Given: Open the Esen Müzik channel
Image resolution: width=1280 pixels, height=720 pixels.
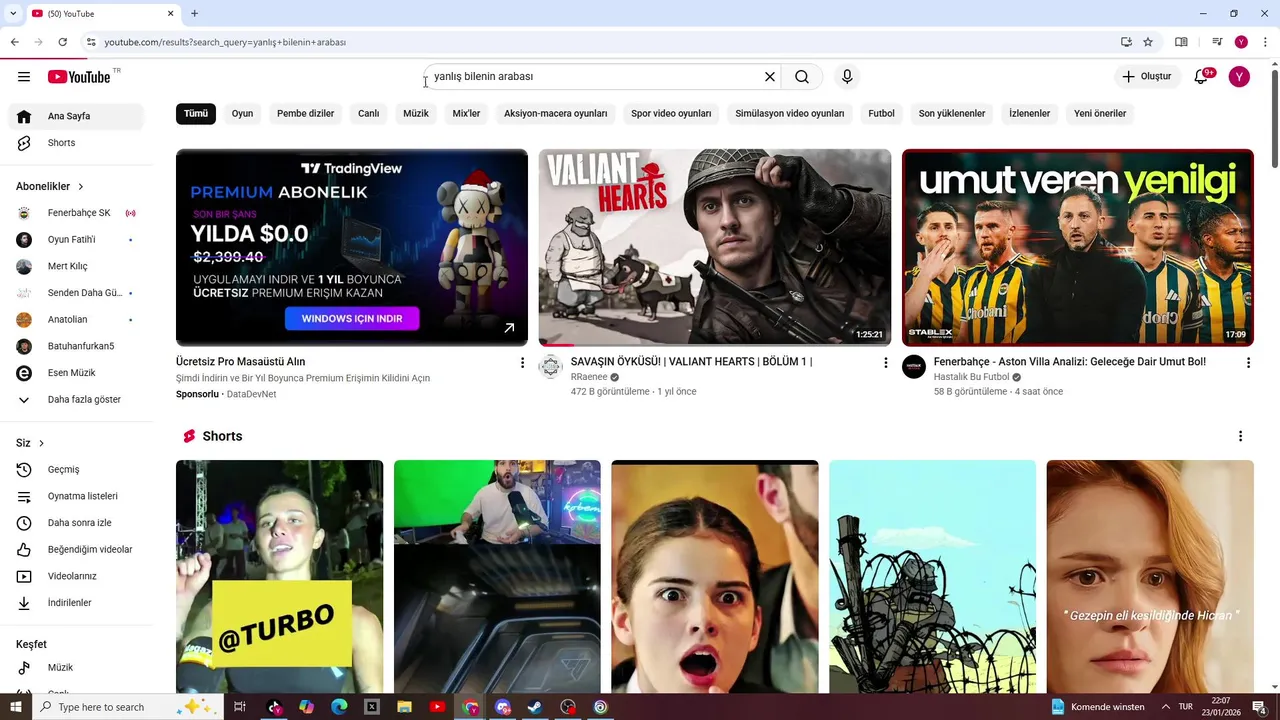Looking at the screenshot, I should [76, 373].
